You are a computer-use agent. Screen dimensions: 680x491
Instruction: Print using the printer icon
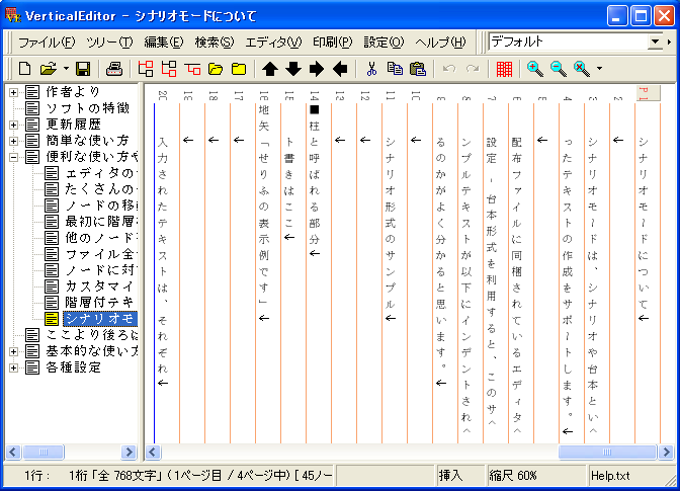[114, 69]
